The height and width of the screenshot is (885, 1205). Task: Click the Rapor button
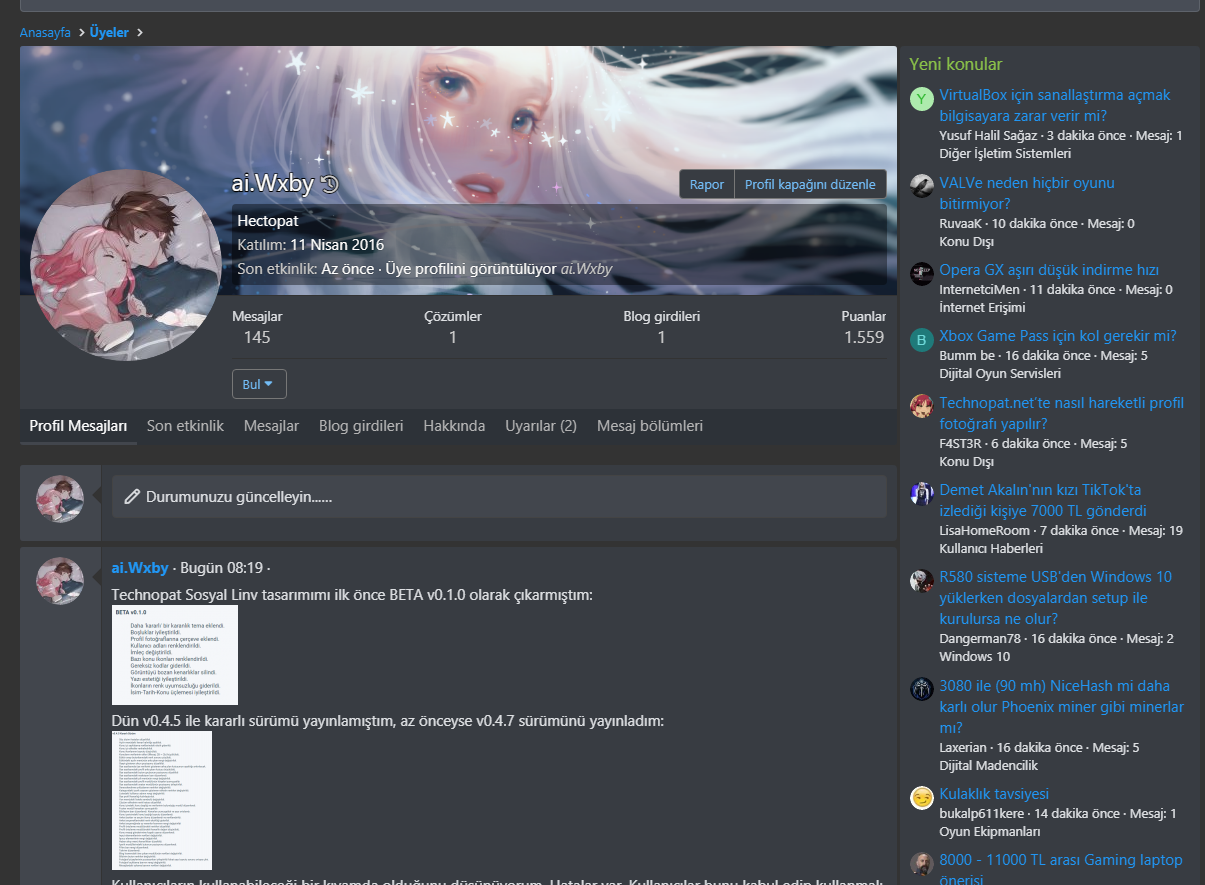point(707,184)
